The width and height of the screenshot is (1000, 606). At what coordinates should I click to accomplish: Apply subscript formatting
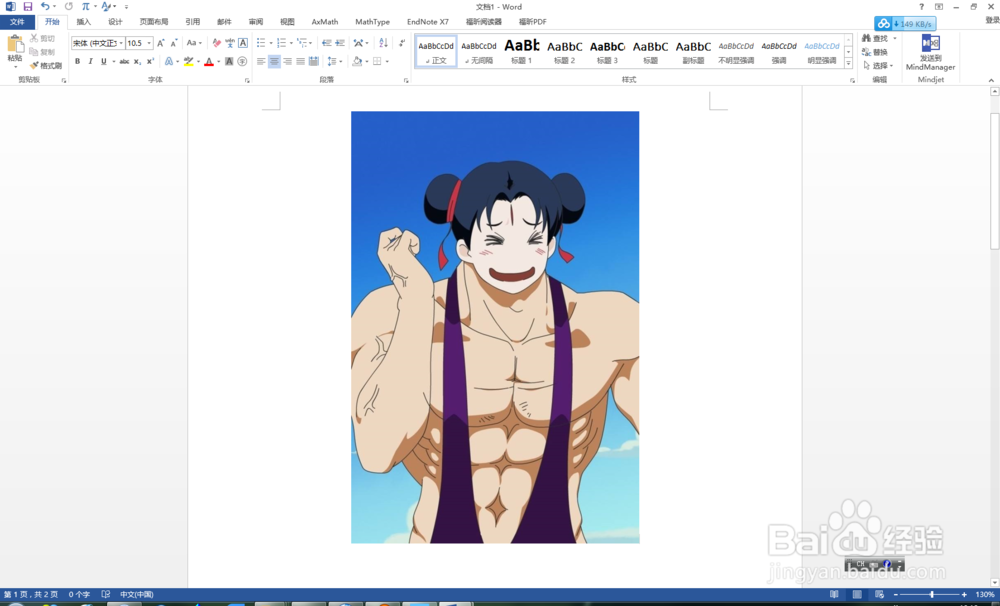click(x=137, y=61)
